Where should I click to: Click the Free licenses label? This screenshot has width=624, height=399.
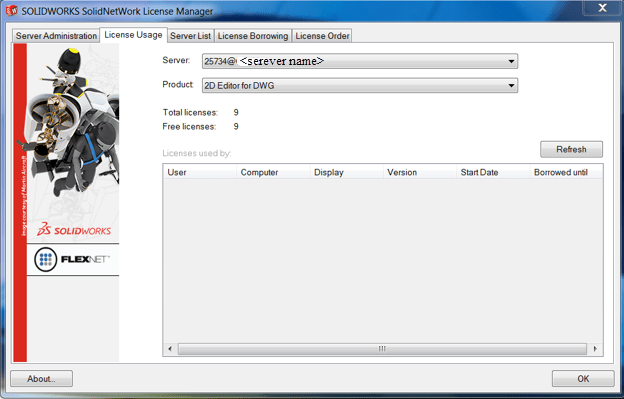click(189, 127)
